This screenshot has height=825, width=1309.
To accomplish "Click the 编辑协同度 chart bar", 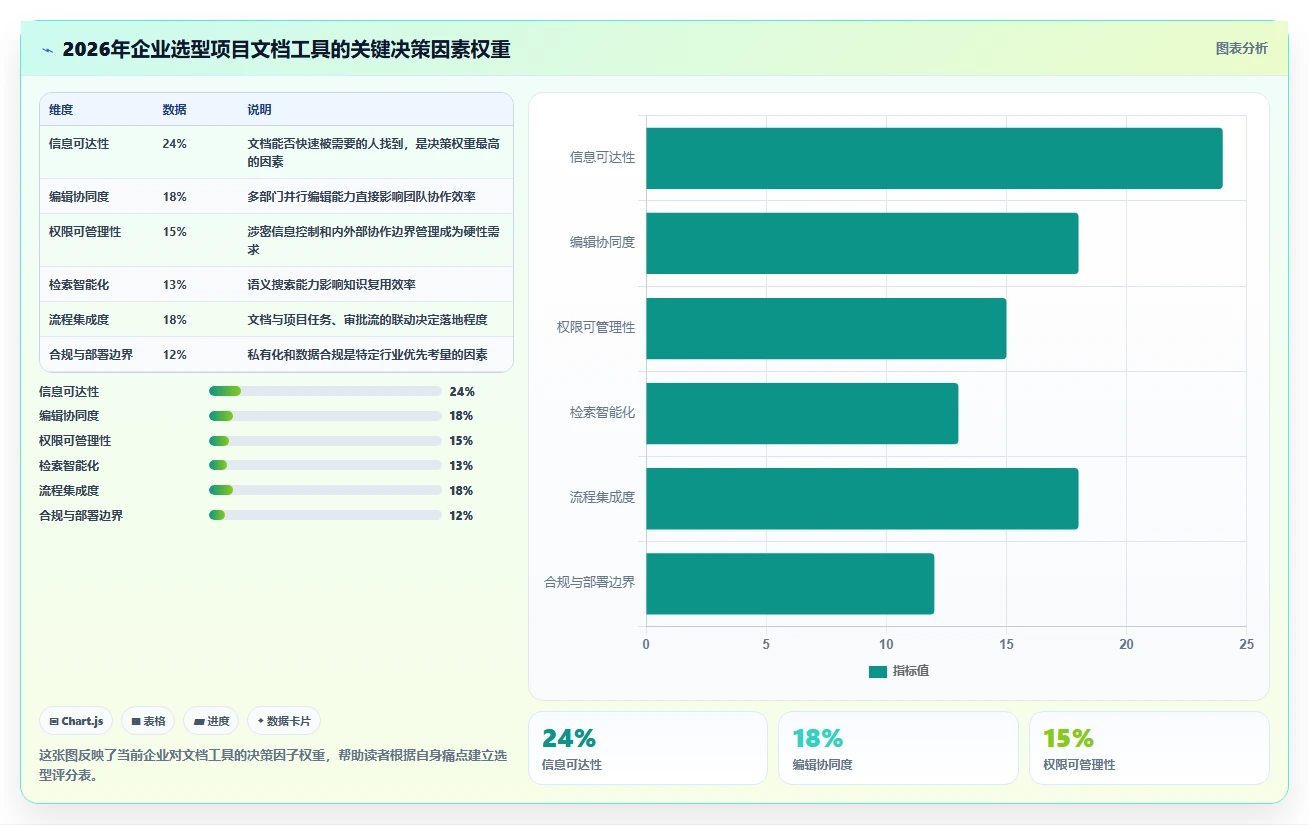I will click(862, 243).
